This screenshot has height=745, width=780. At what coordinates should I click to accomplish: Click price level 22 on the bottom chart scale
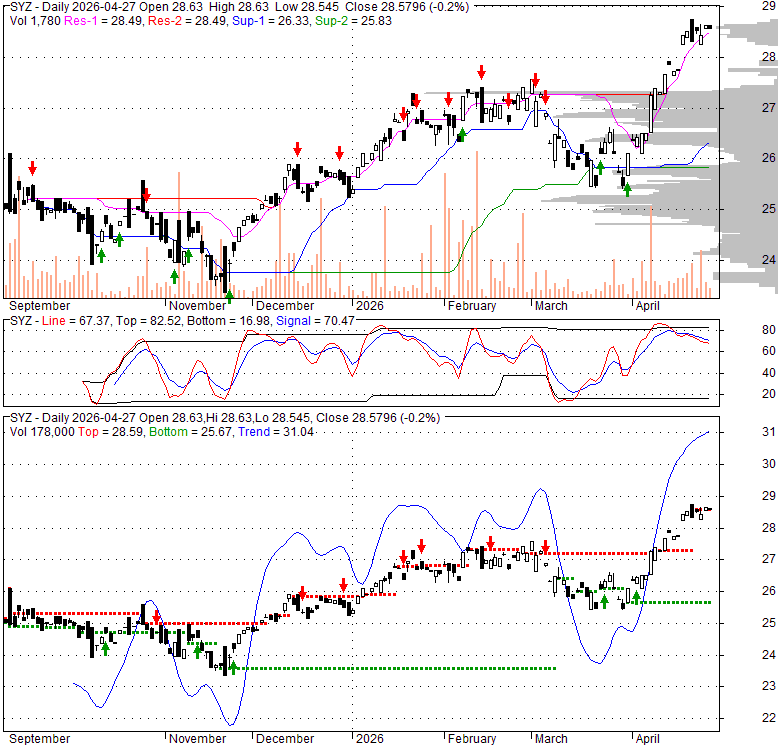tap(769, 718)
